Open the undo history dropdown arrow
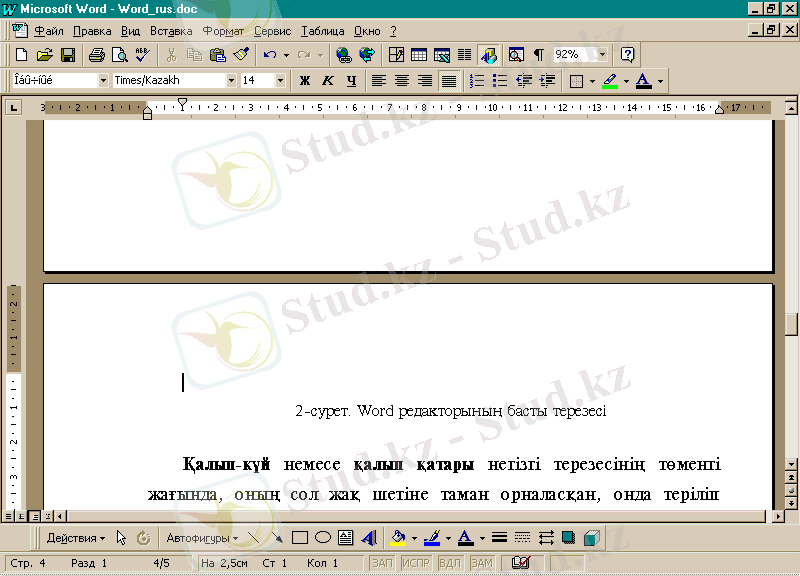The image size is (800, 576). pos(286,55)
